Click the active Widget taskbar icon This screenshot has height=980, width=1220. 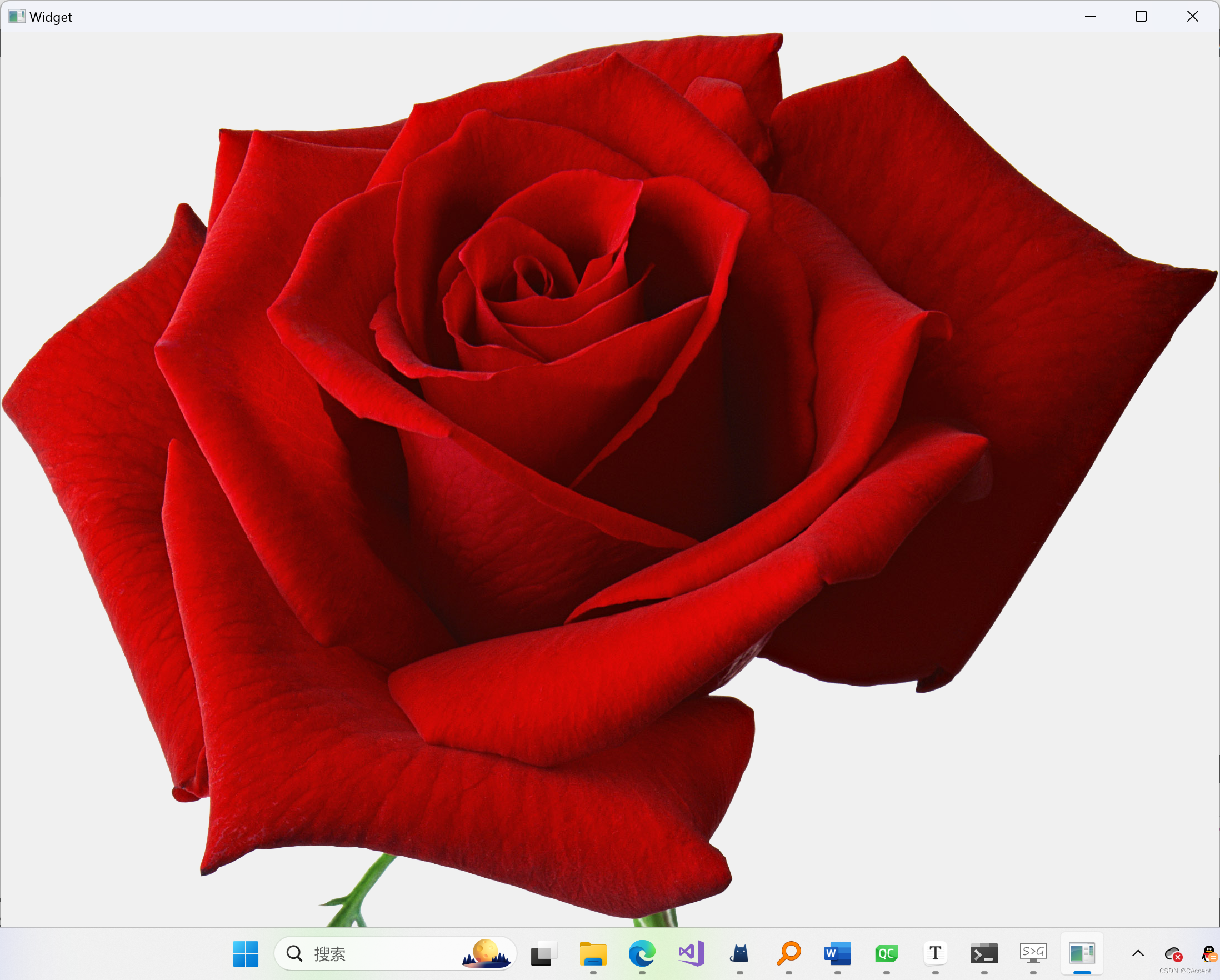[x=1082, y=954]
